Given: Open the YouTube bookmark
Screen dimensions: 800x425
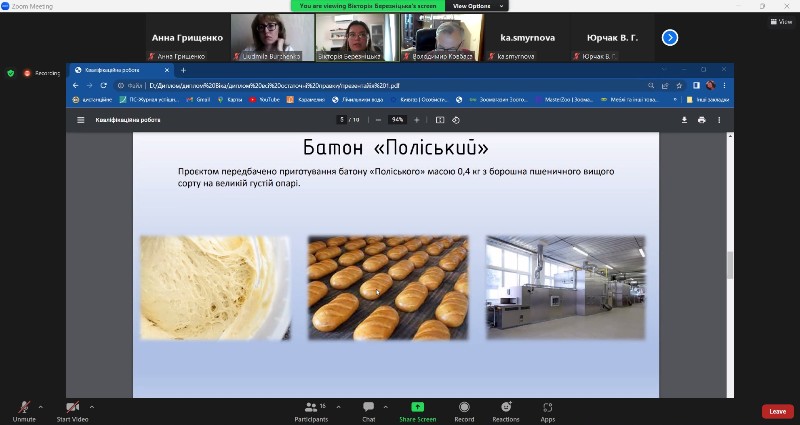Looking at the screenshot, I should pos(264,100).
